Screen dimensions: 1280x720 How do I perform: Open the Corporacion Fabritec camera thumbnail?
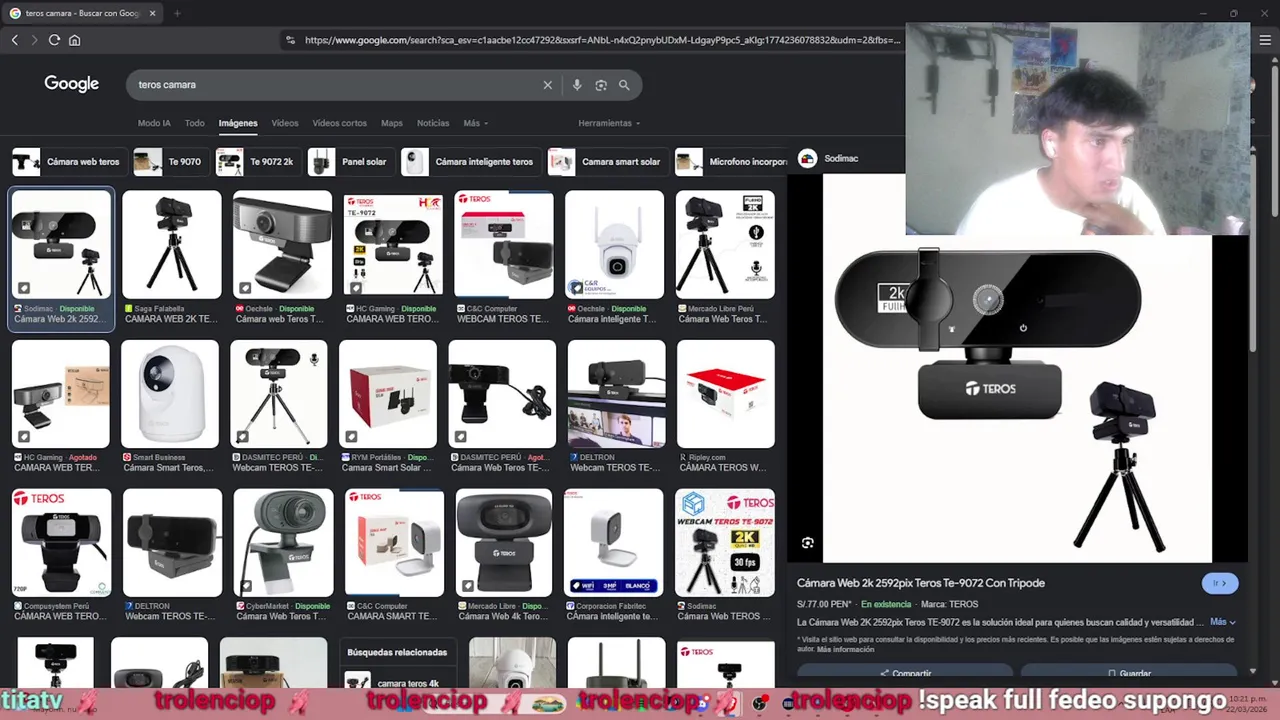pos(614,542)
